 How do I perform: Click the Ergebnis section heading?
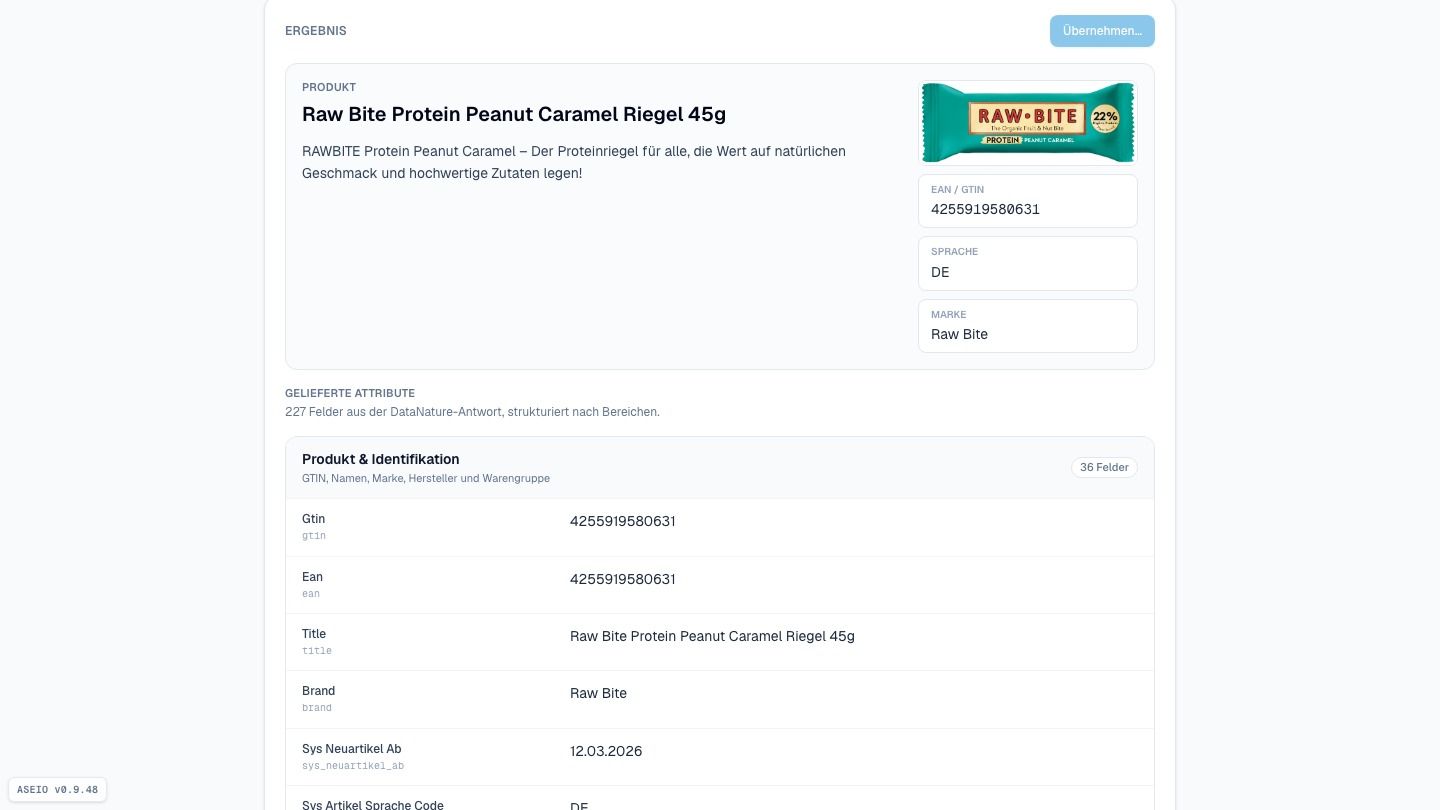[316, 31]
